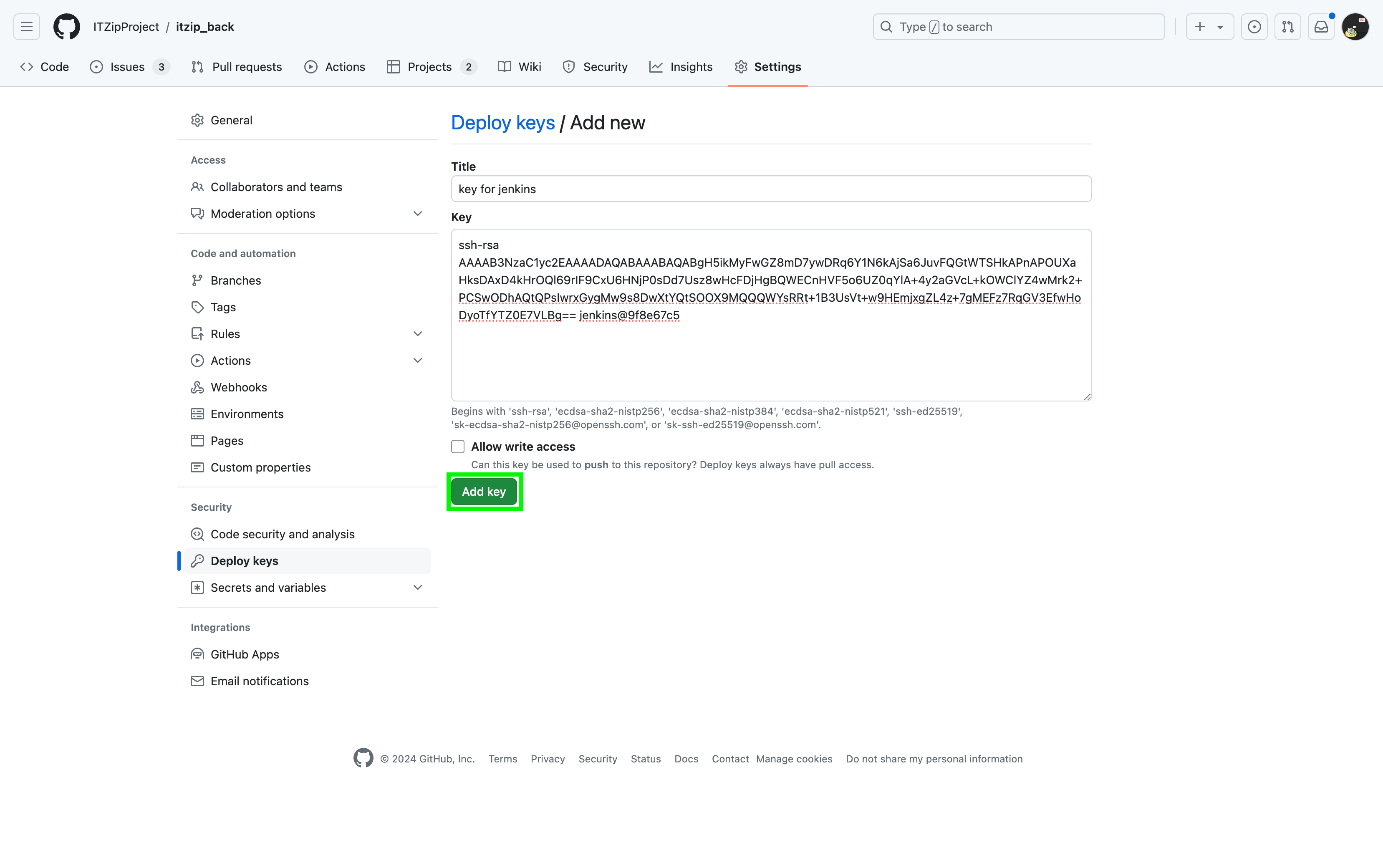This screenshot has height=868, width=1383.
Task: Click the green Add key button
Action: [483, 492]
